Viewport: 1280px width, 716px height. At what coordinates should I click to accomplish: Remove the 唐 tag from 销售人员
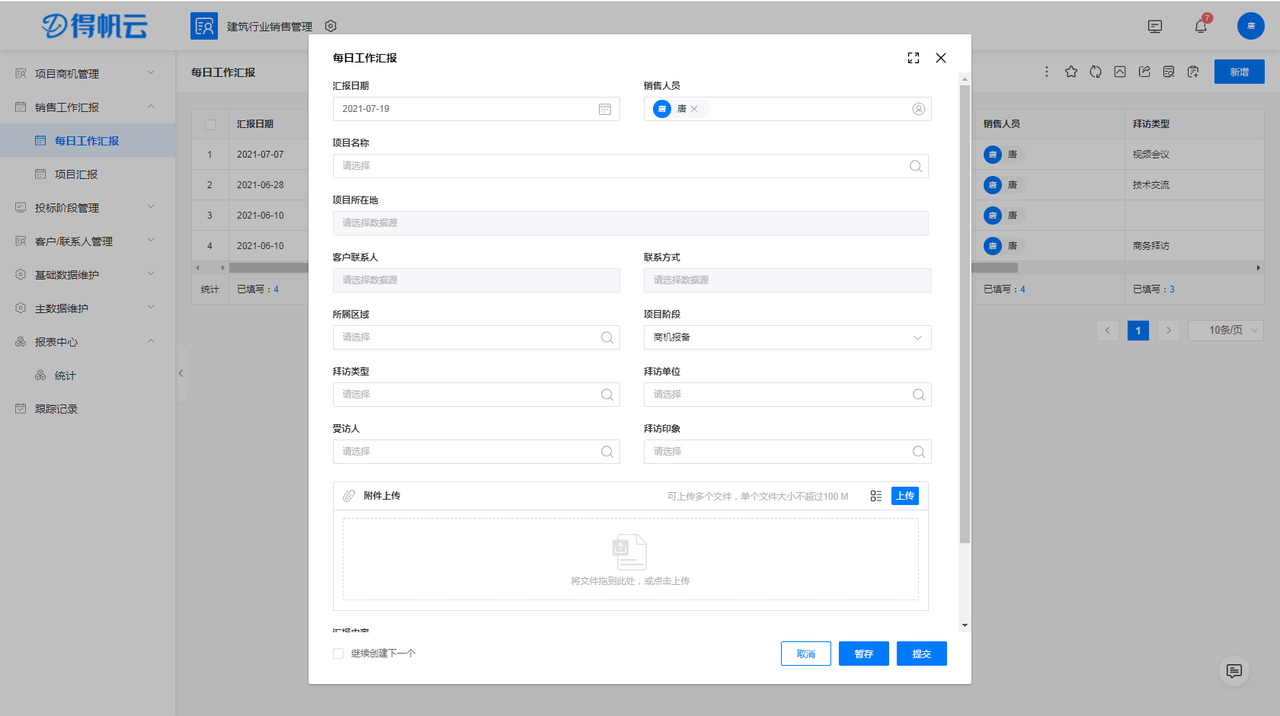coord(694,109)
